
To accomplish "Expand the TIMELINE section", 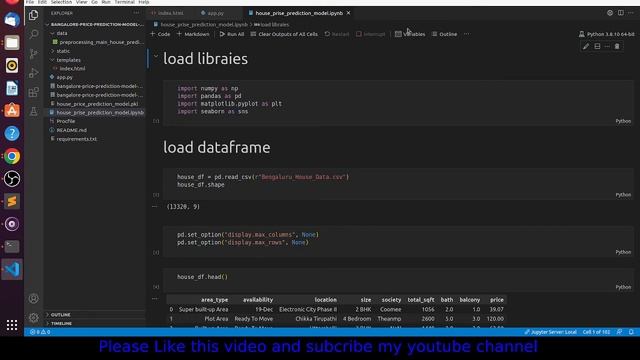I will (x=61, y=323).
